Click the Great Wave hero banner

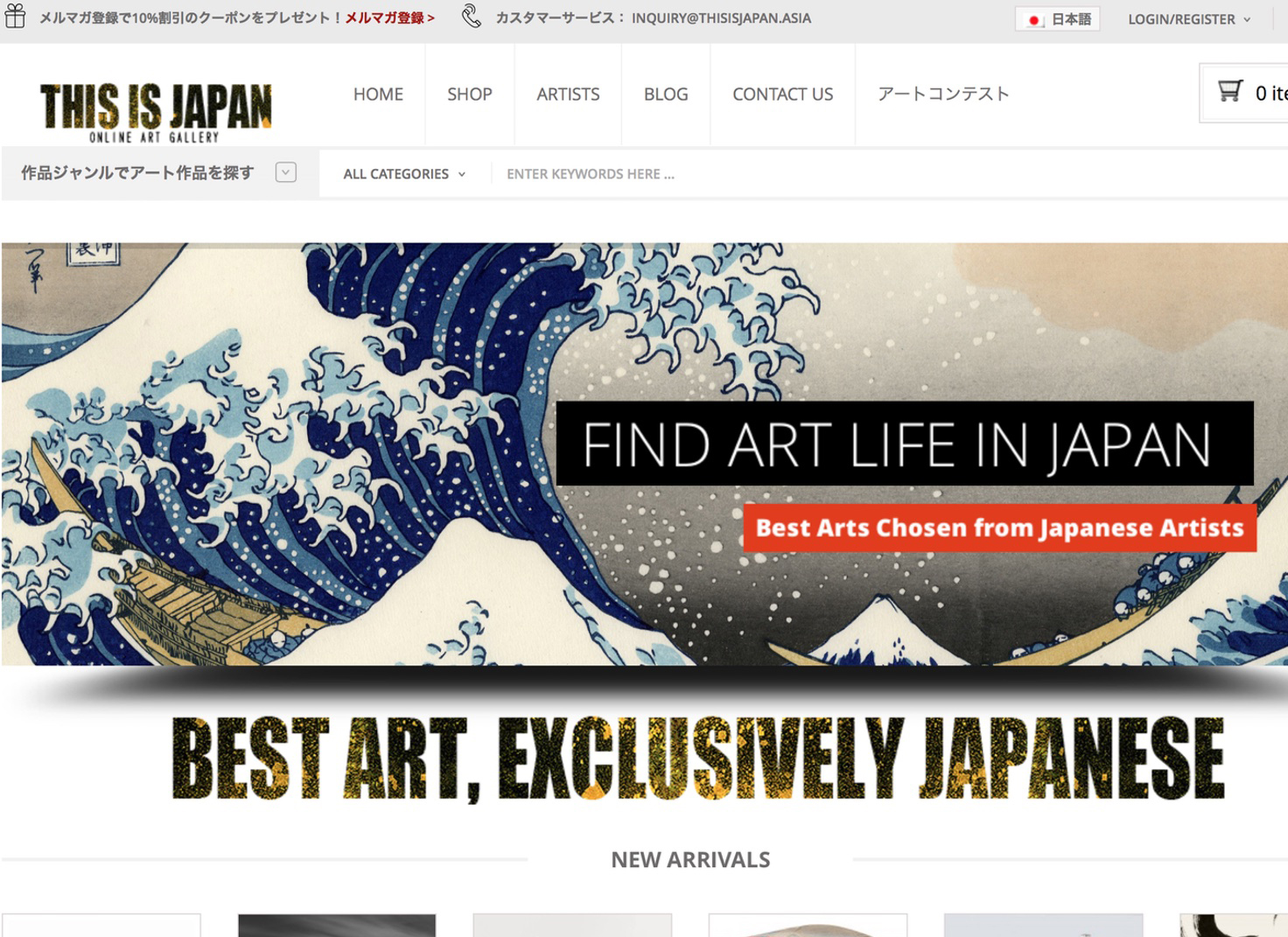tap(644, 453)
